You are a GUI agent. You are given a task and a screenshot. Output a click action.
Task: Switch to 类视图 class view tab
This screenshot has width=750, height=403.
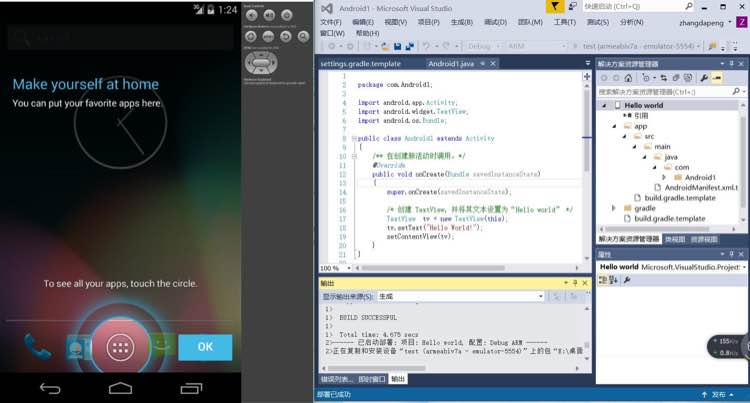(675, 239)
